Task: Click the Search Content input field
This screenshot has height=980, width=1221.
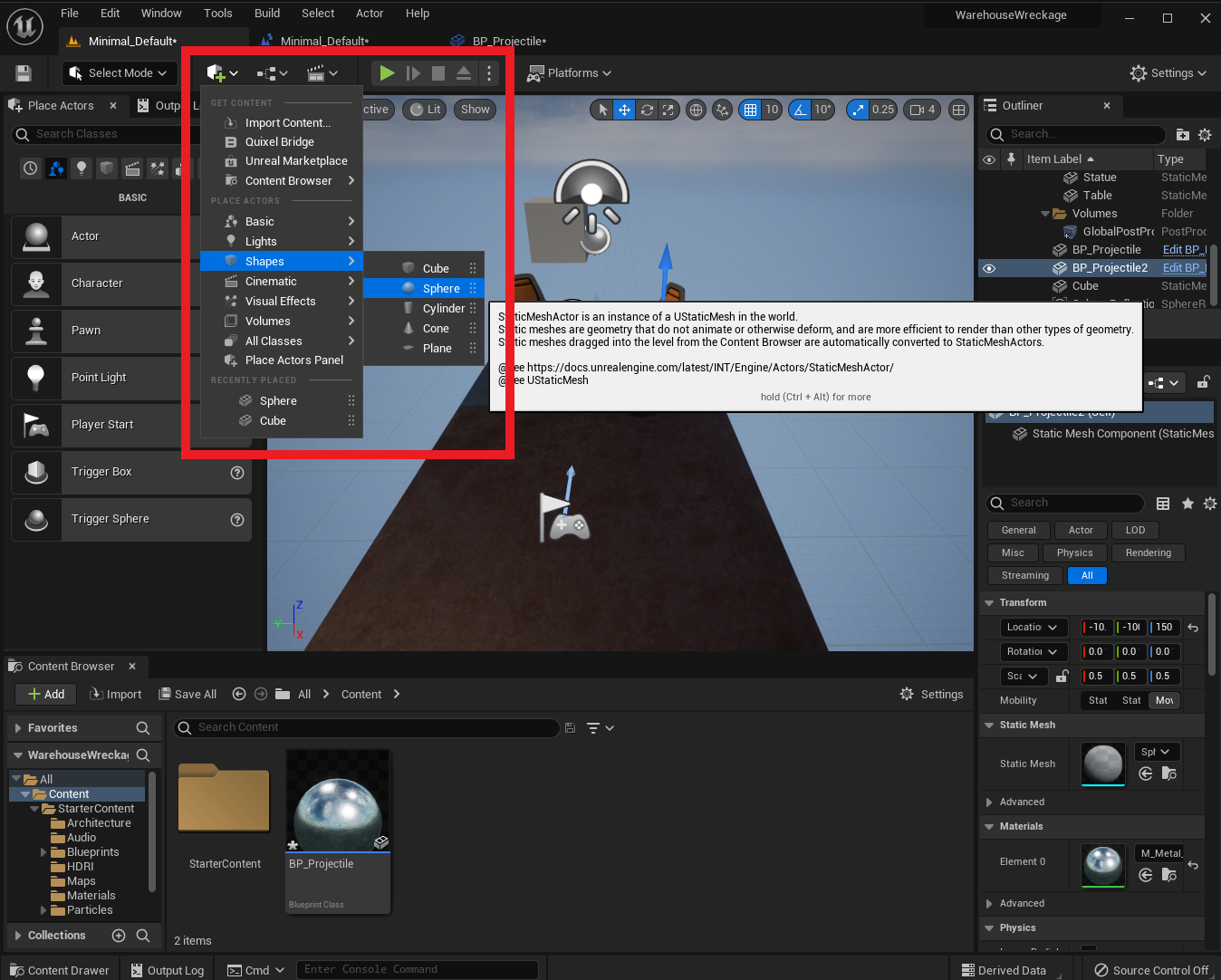Action: (x=367, y=727)
